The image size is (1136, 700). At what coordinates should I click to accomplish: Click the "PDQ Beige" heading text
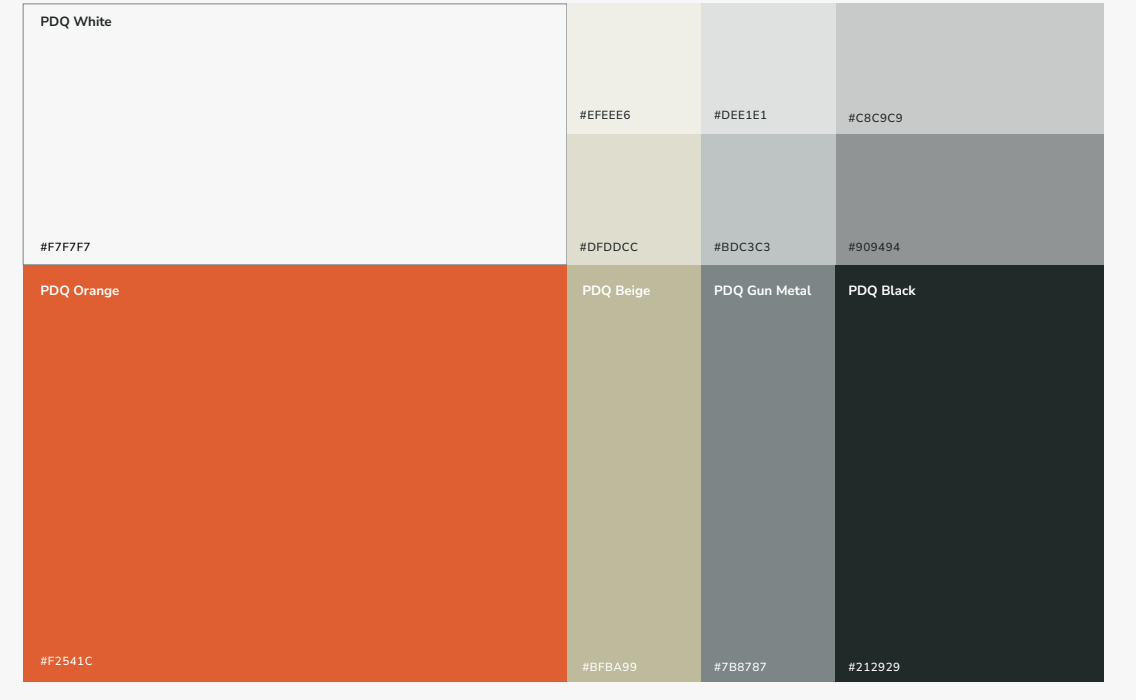click(x=616, y=291)
